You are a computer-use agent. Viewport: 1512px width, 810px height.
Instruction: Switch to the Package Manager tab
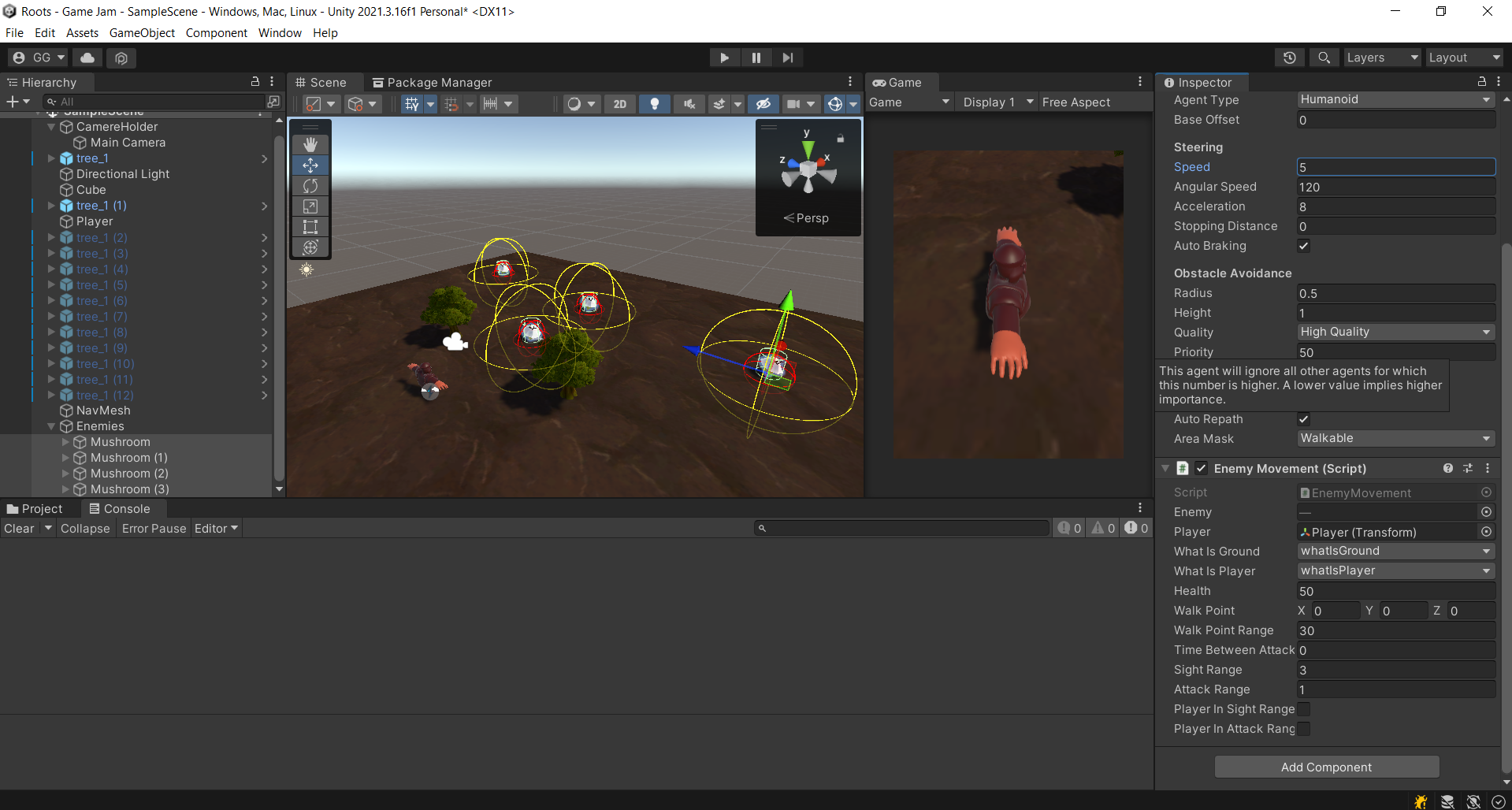[x=432, y=83]
